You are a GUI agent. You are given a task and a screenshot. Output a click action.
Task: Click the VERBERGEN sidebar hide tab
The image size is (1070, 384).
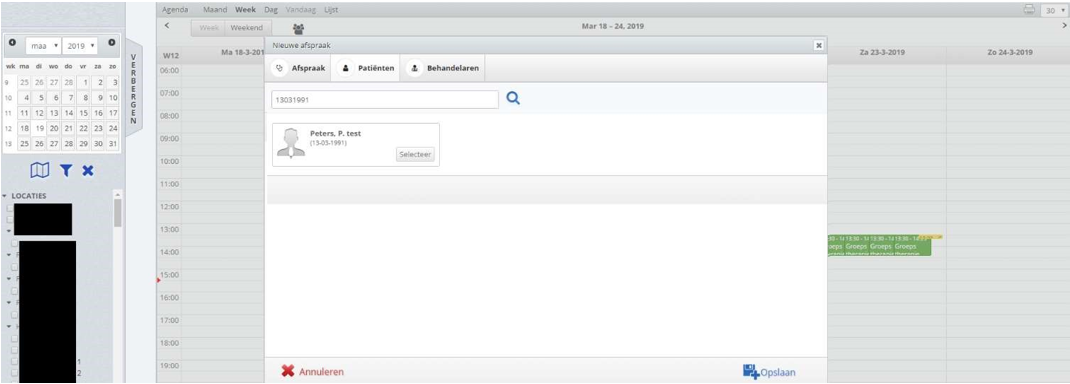(134, 88)
